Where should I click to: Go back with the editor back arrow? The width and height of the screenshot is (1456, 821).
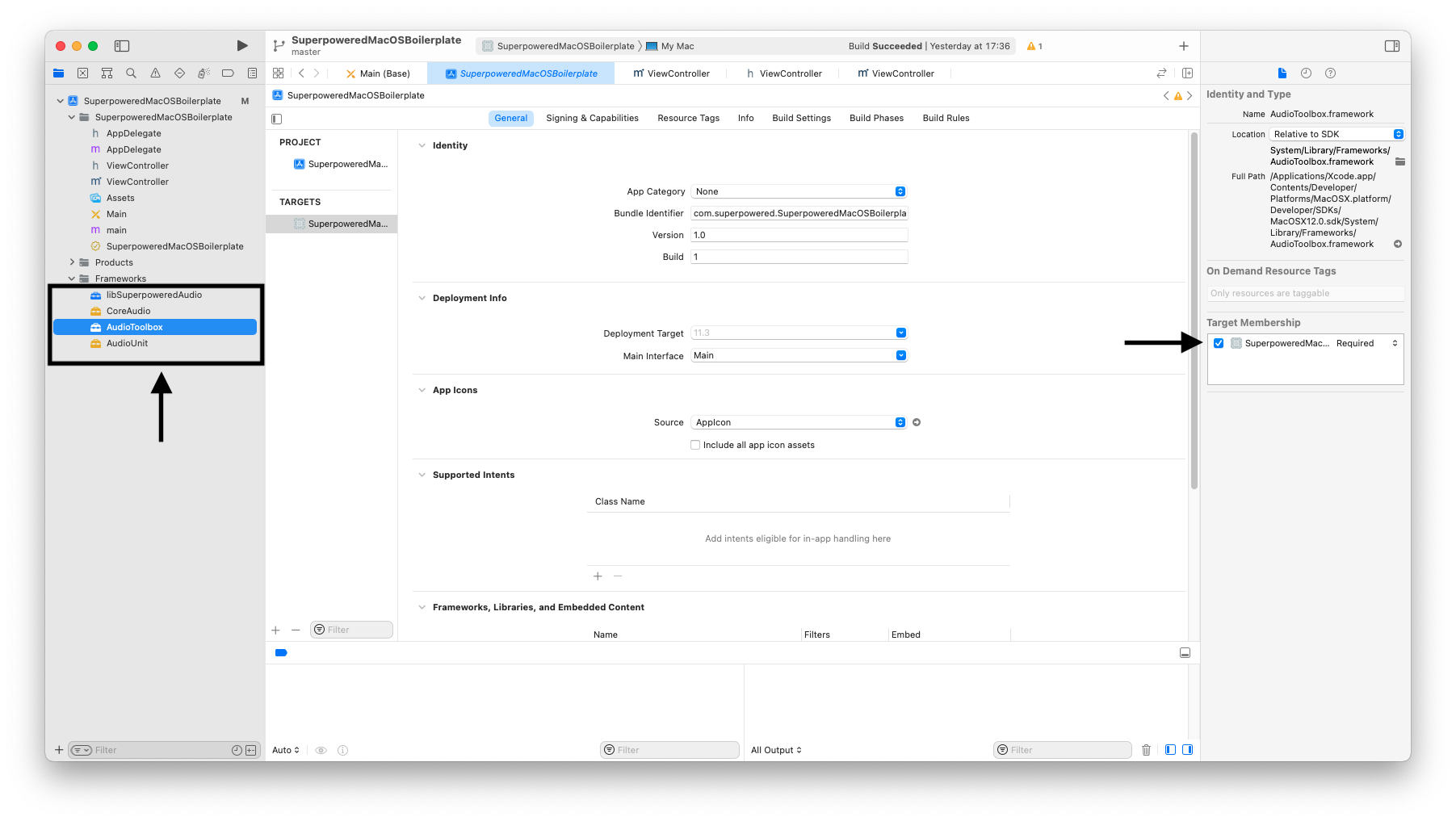click(301, 73)
